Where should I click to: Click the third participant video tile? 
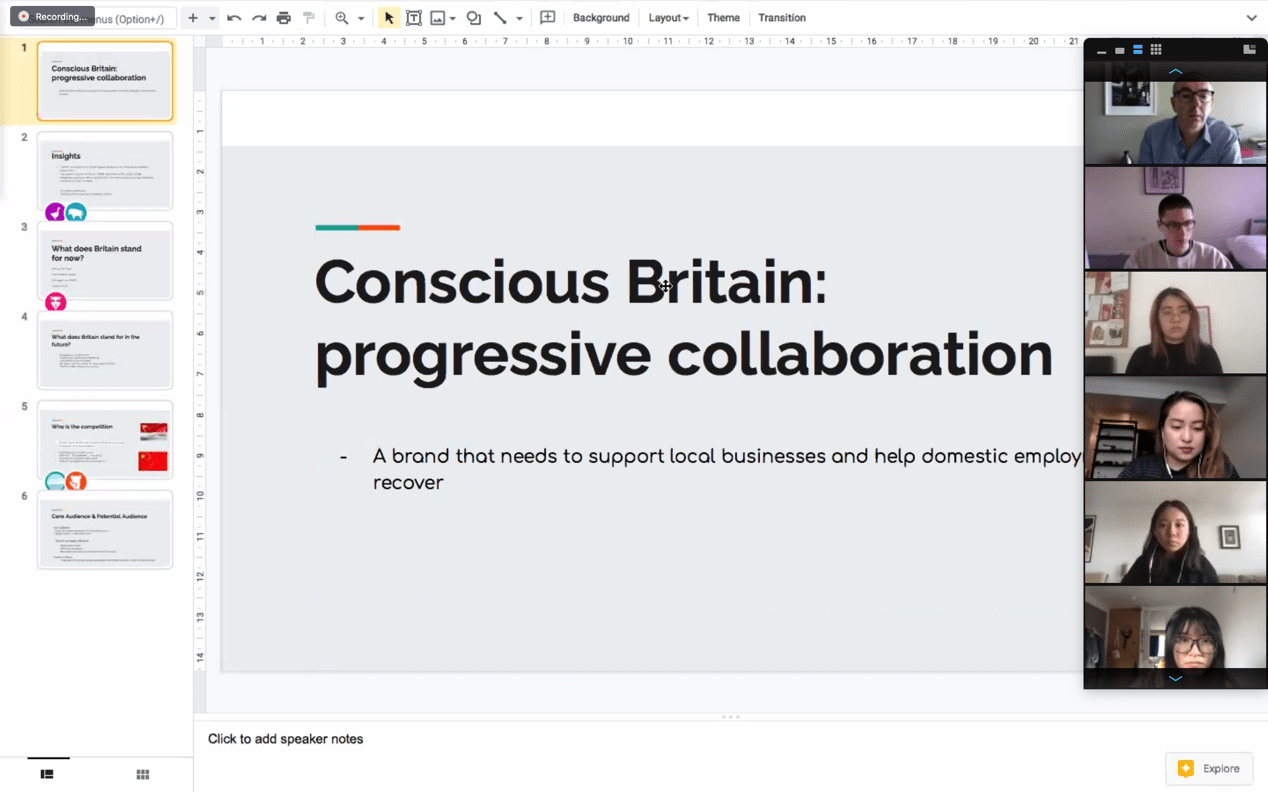point(1175,322)
